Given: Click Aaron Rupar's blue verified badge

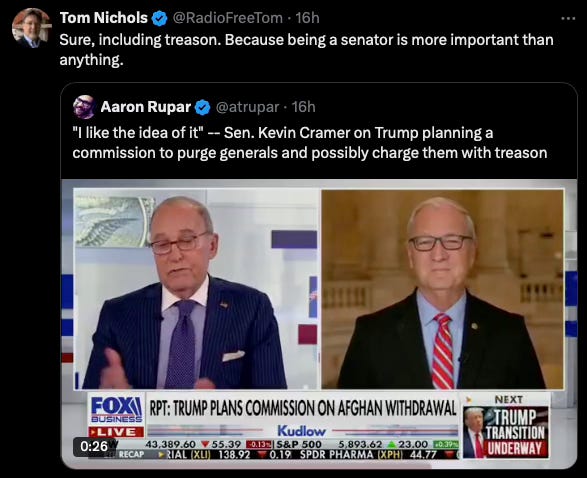Looking at the screenshot, I should (203, 107).
